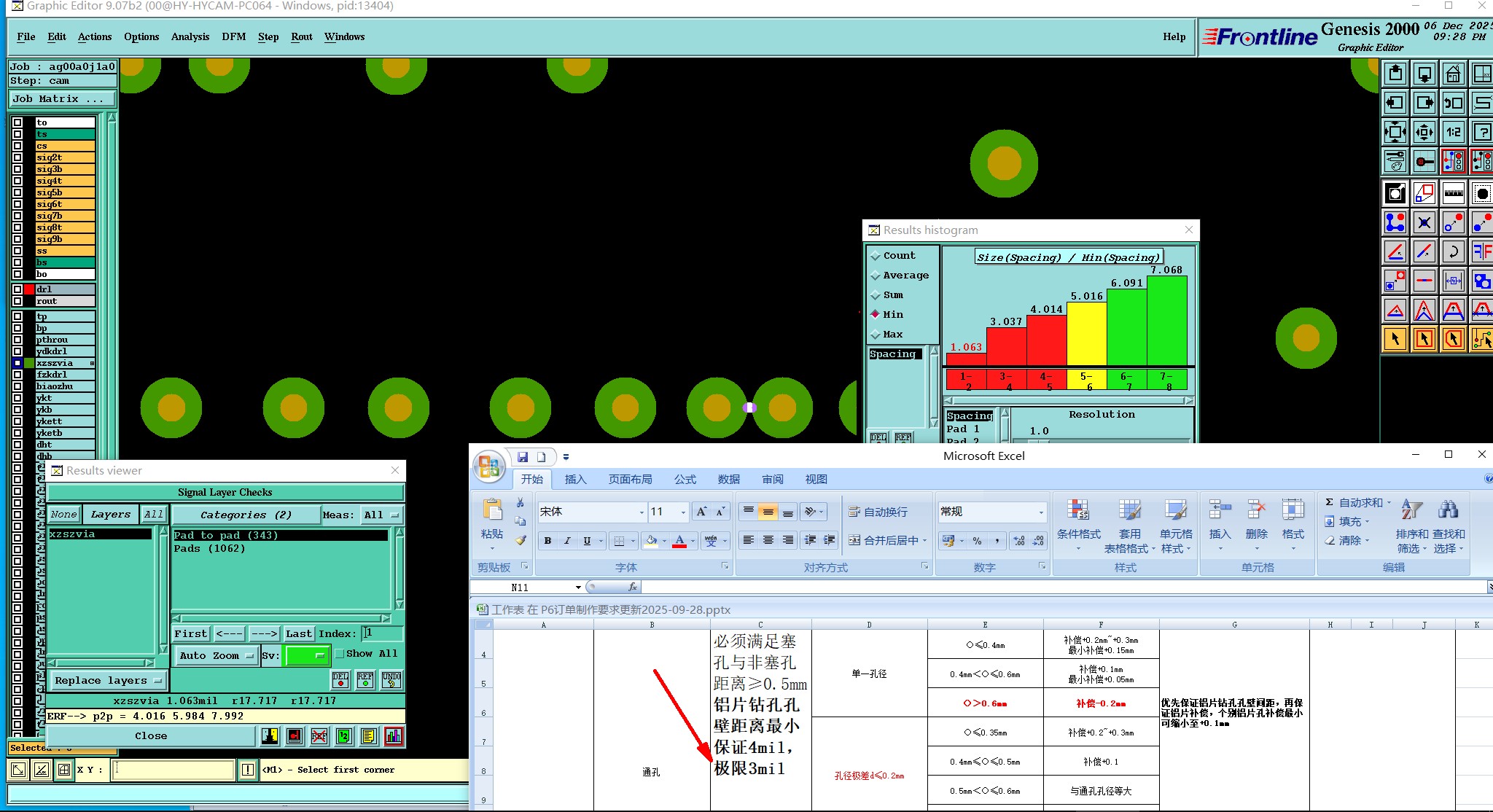Open the Replace layers dropdown
The height and width of the screenshot is (812, 1493).
click(108, 681)
